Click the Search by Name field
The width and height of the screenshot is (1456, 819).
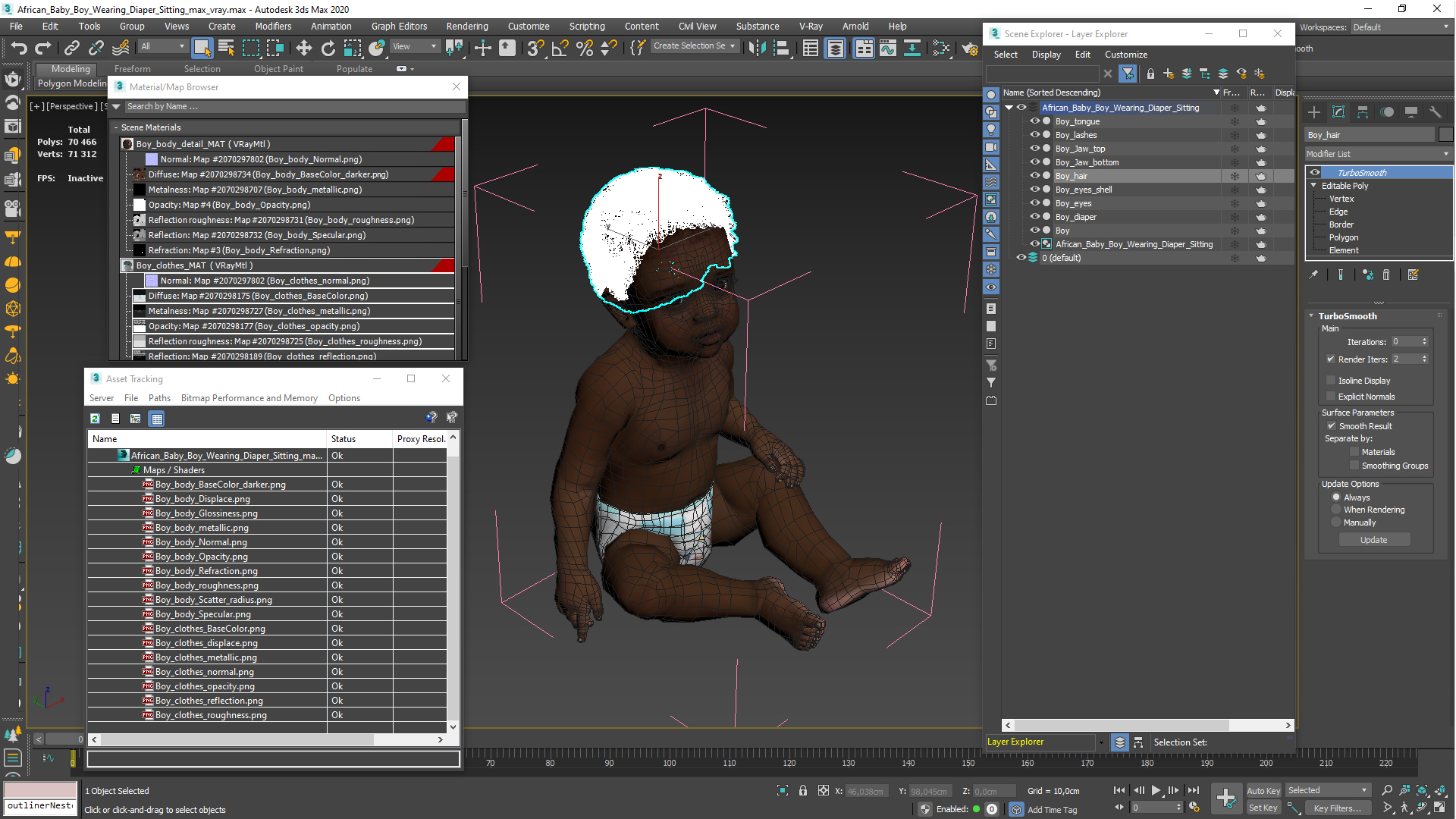coord(294,107)
